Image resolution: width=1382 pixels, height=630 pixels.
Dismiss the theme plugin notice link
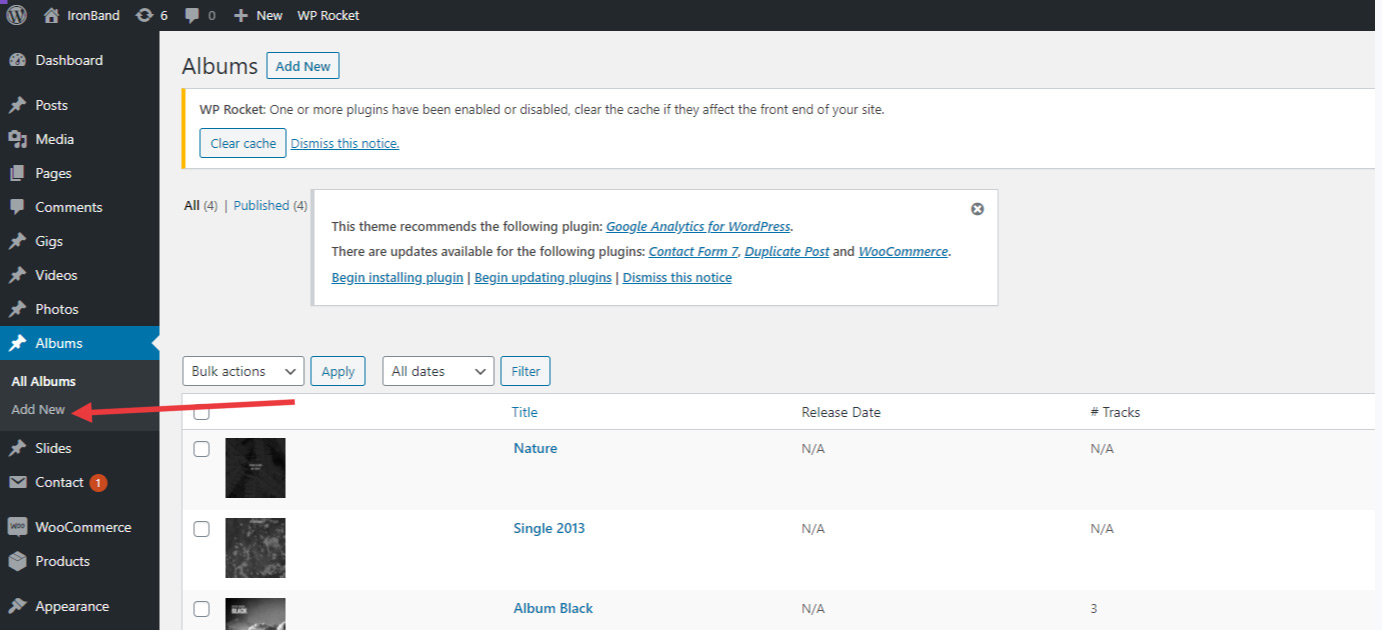tap(677, 278)
